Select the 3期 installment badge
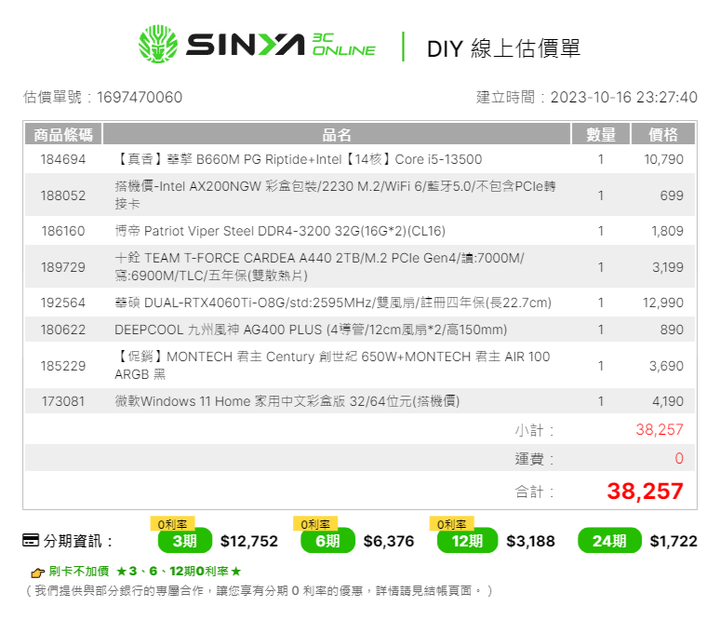Screen dimensions: 720x620 pos(185,541)
